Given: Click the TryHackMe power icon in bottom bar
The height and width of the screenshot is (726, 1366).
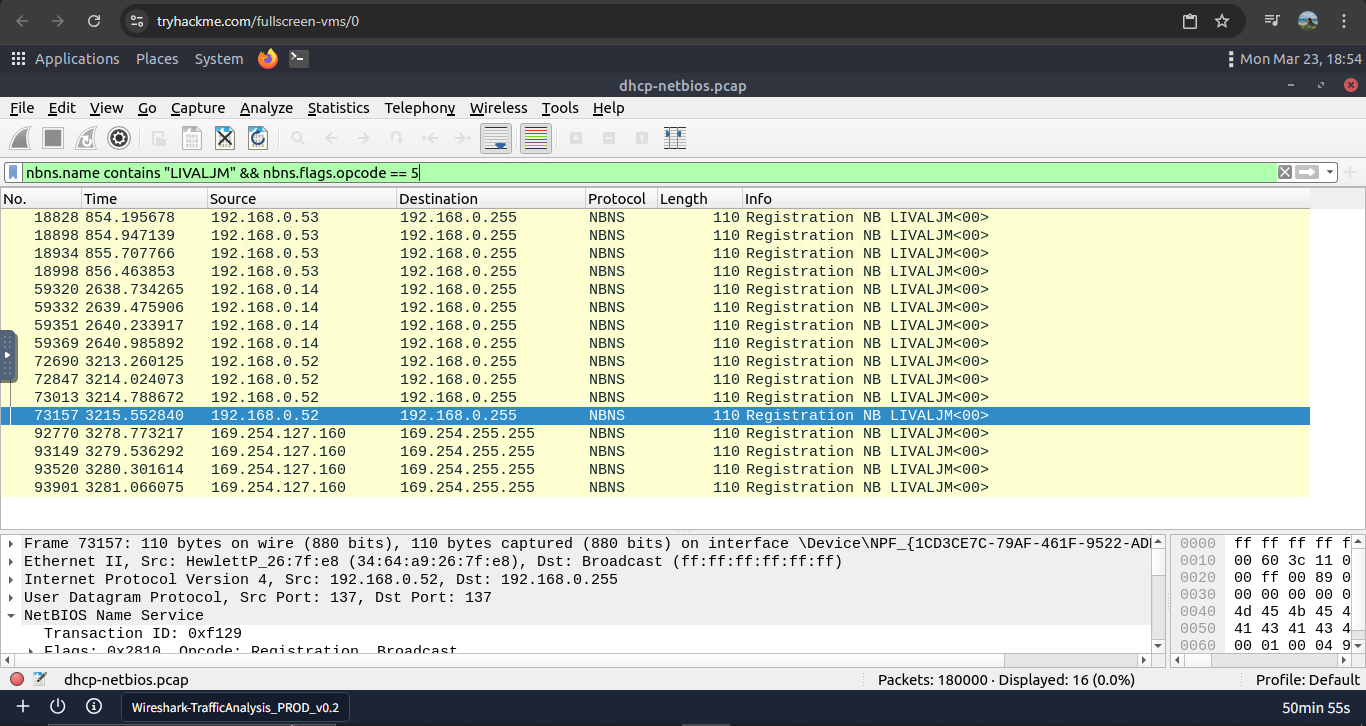Looking at the screenshot, I should pos(58,707).
